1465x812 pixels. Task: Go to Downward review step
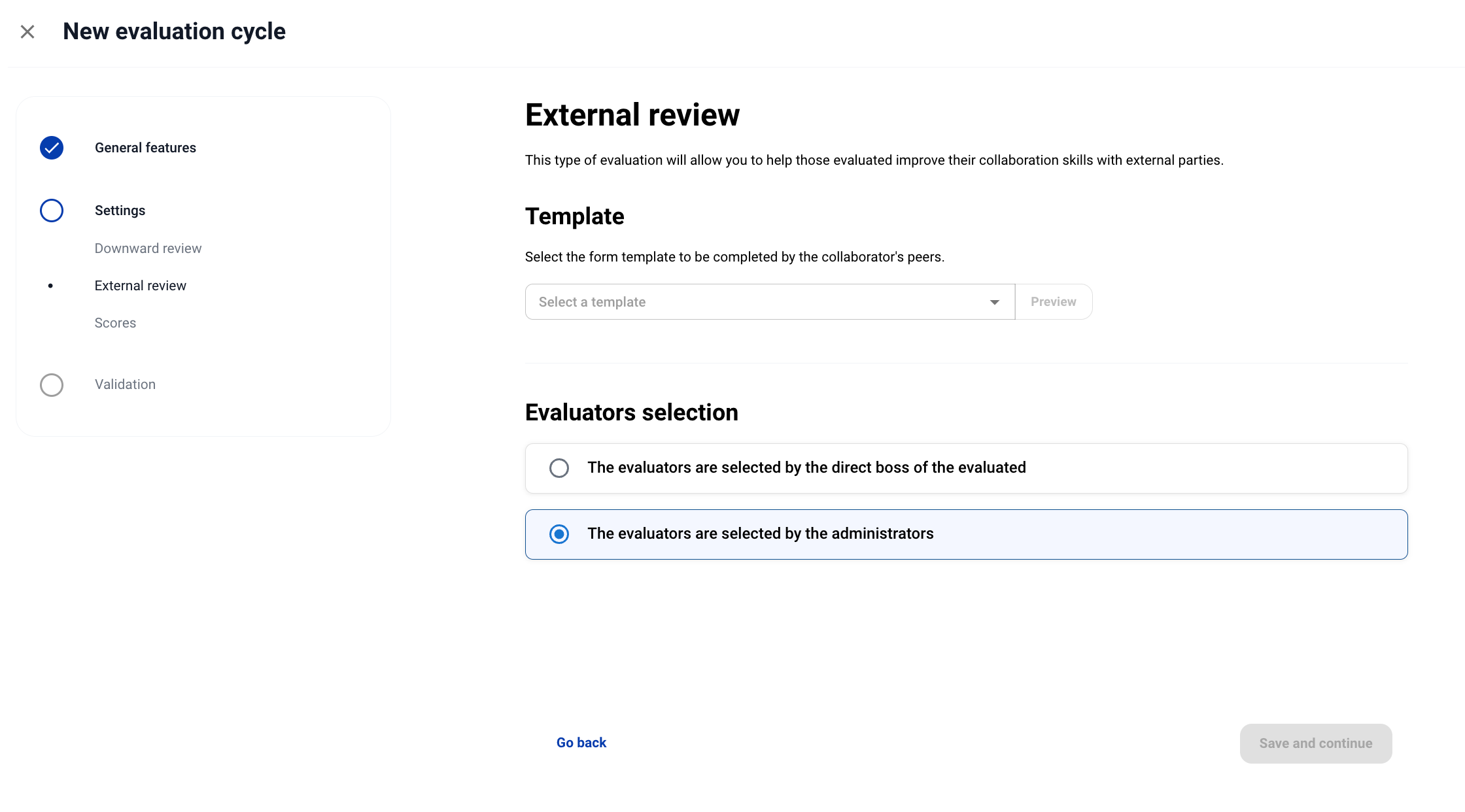[x=148, y=248]
